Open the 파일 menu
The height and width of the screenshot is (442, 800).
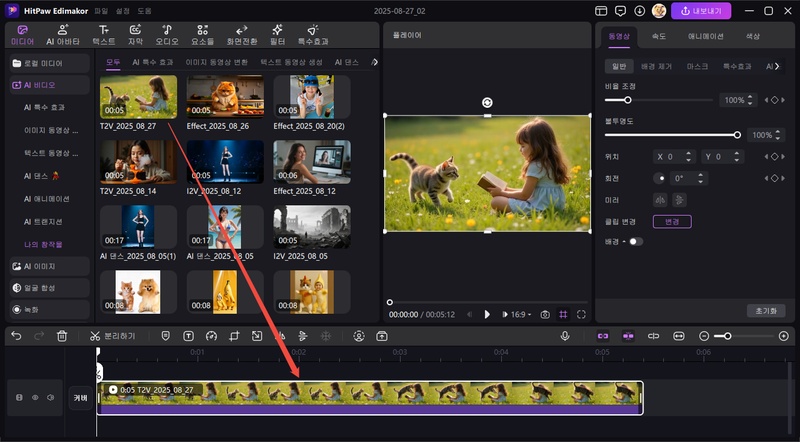tap(102, 11)
